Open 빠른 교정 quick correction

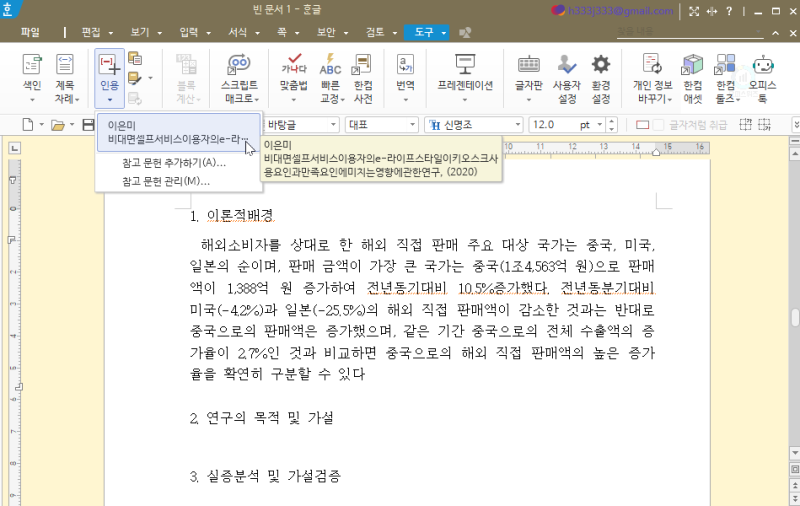click(331, 78)
